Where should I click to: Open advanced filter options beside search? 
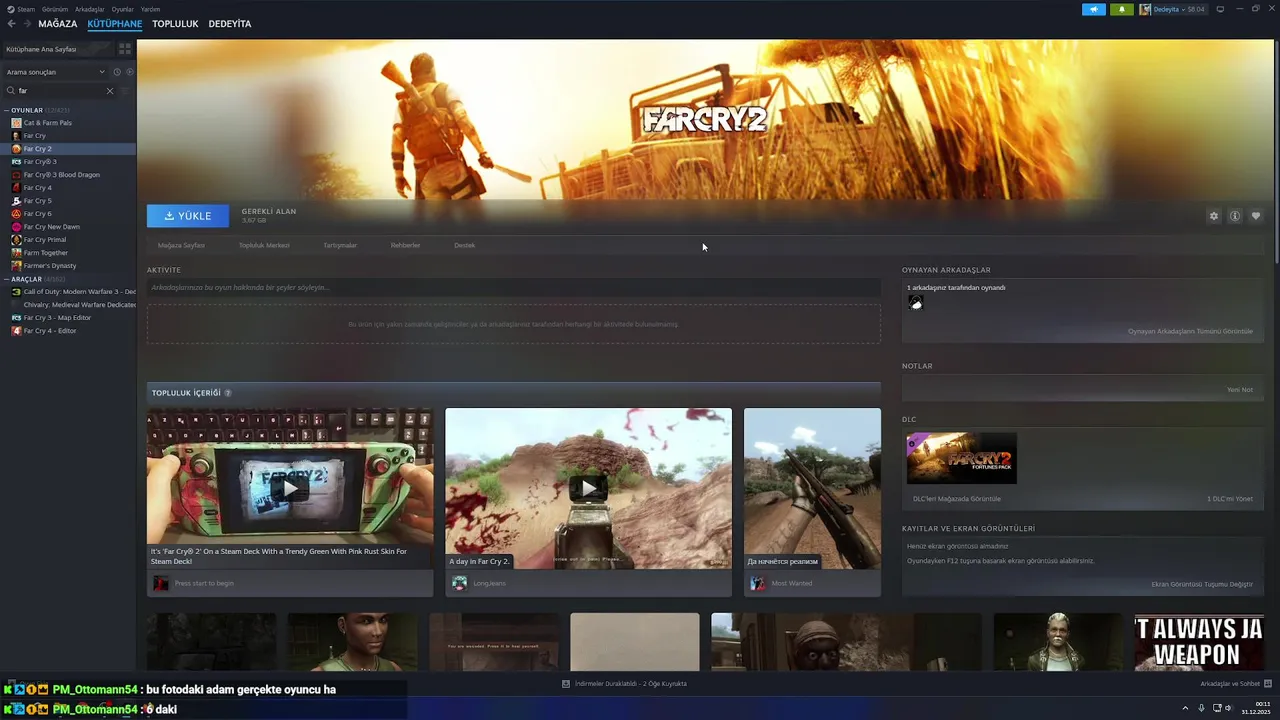(x=125, y=91)
